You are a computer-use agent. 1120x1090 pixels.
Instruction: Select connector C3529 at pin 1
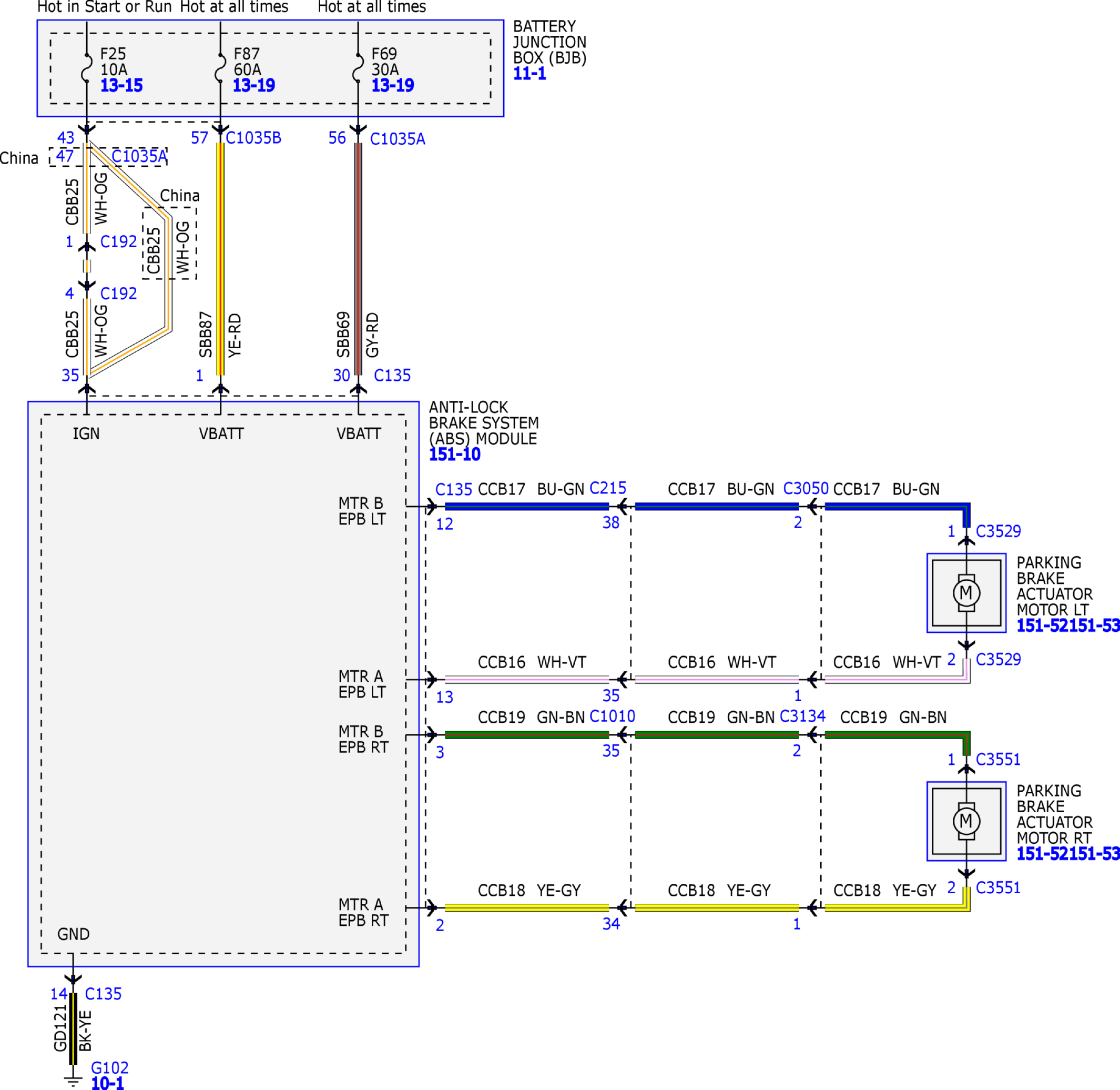pyautogui.click(x=998, y=531)
